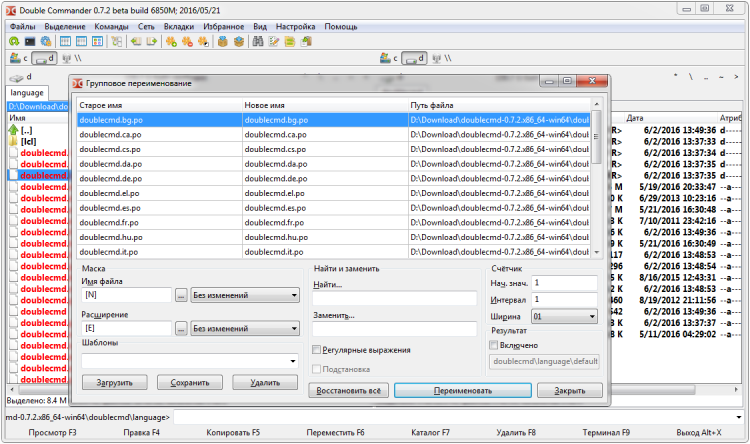The width and height of the screenshot is (750, 444).
Task: Click select group icon with green plus
Action: click(x=171, y=42)
